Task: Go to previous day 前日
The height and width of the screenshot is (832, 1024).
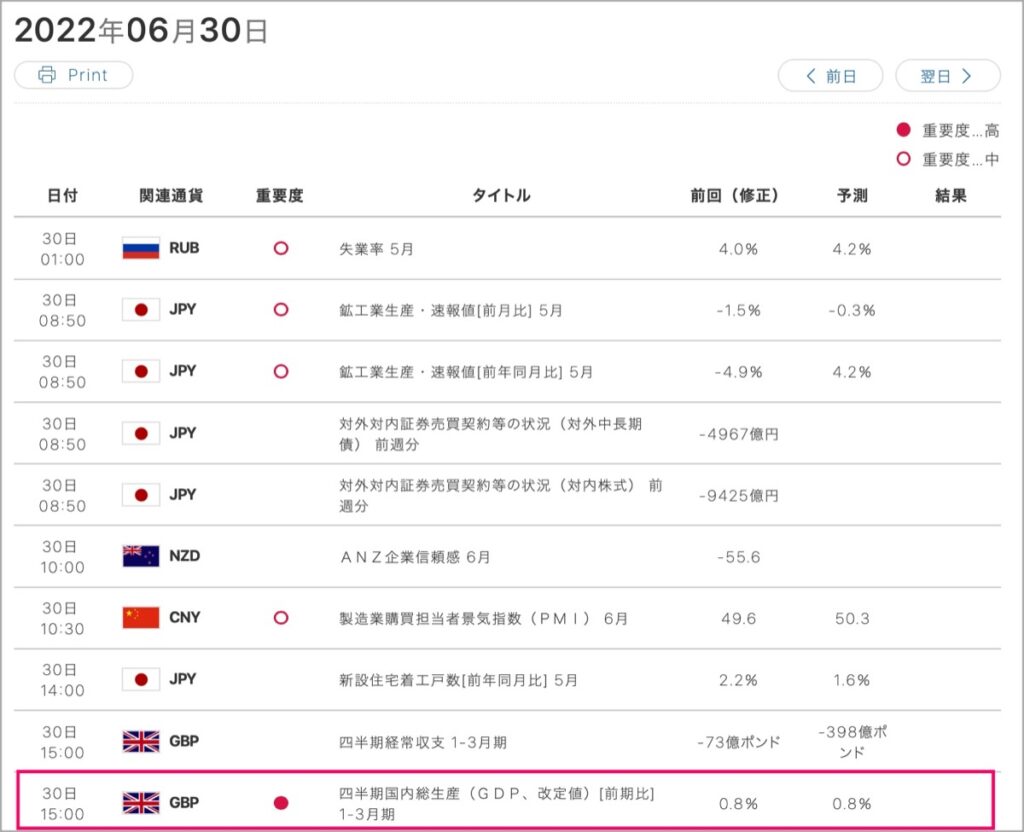Action: (830, 76)
